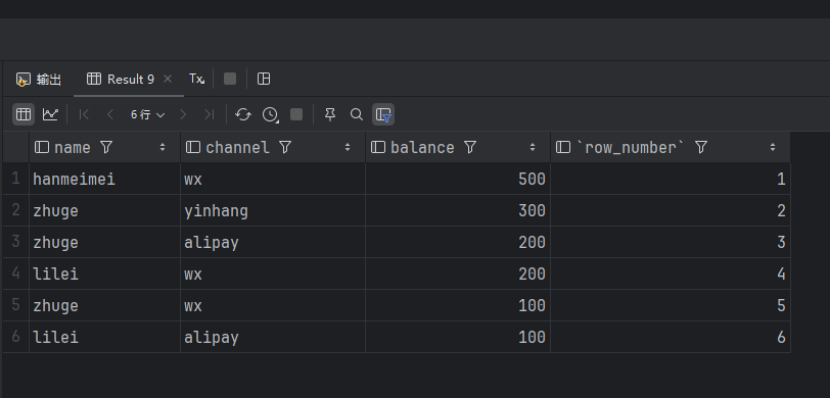Click lilei name cell in row 4
Screen dimensions: 830x399
click(105, 274)
